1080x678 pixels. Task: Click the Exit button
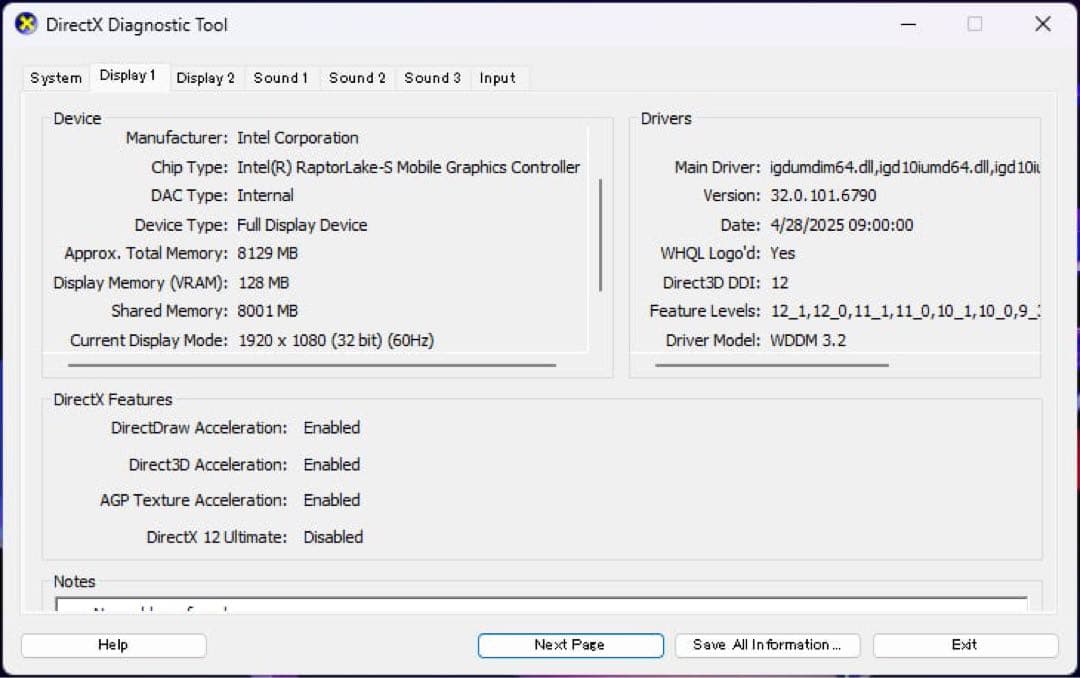tap(964, 645)
